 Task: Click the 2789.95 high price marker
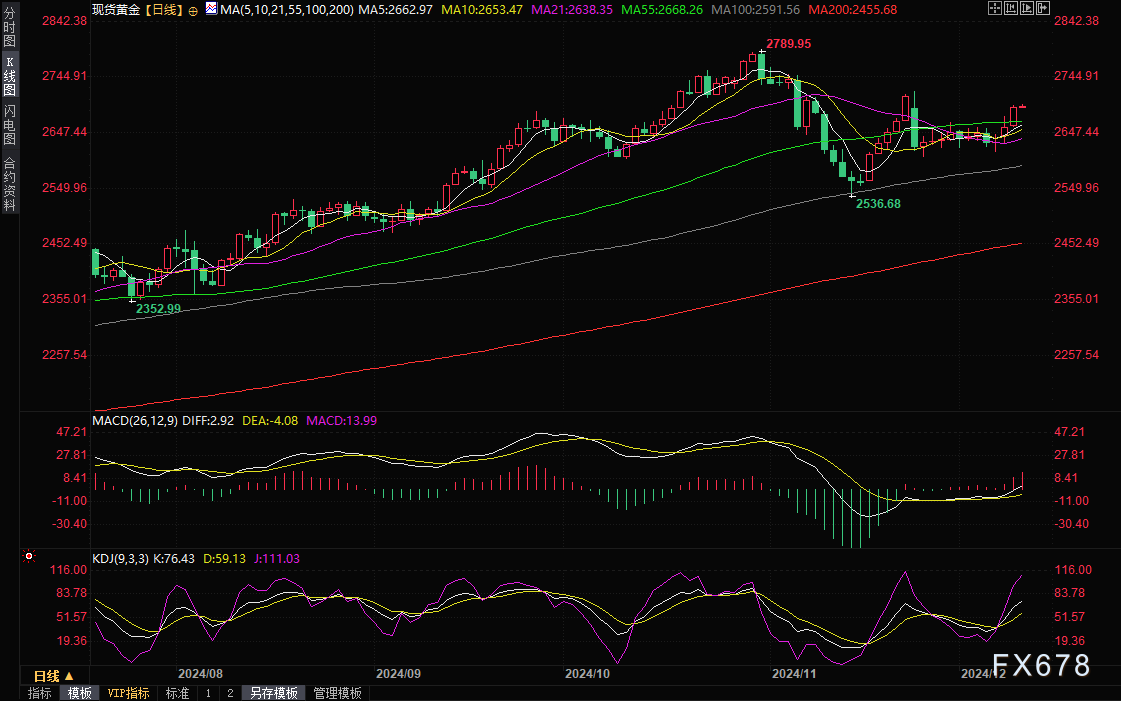point(788,44)
